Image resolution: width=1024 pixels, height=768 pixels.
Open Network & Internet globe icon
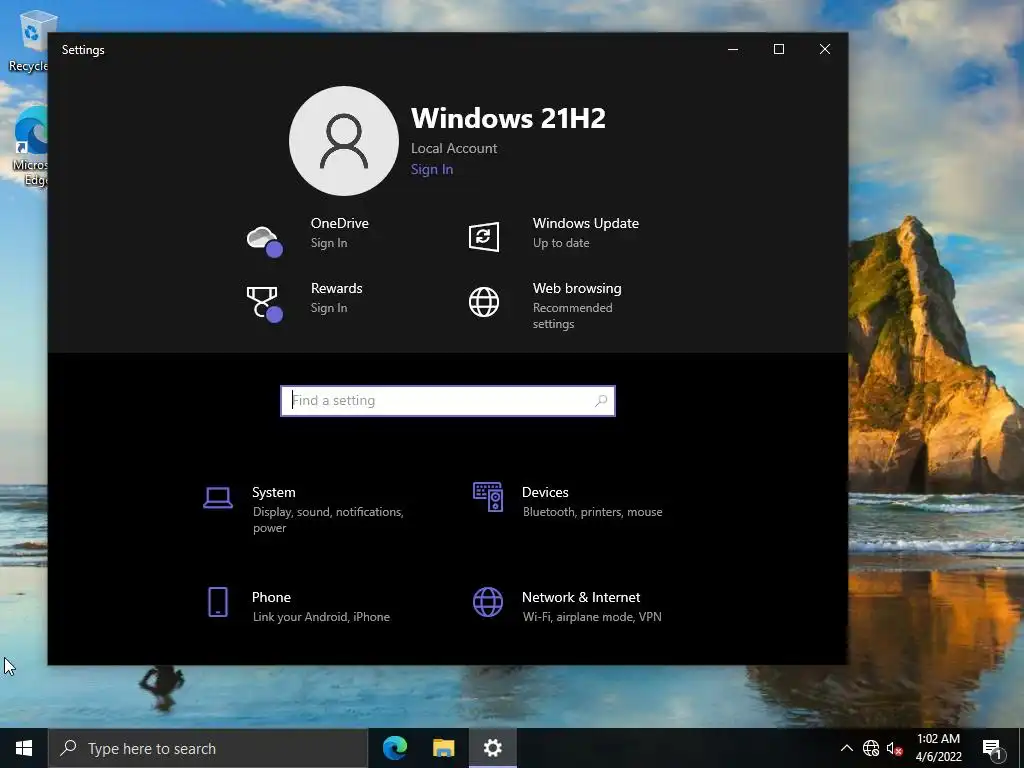pyautogui.click(x=488, y=601)
